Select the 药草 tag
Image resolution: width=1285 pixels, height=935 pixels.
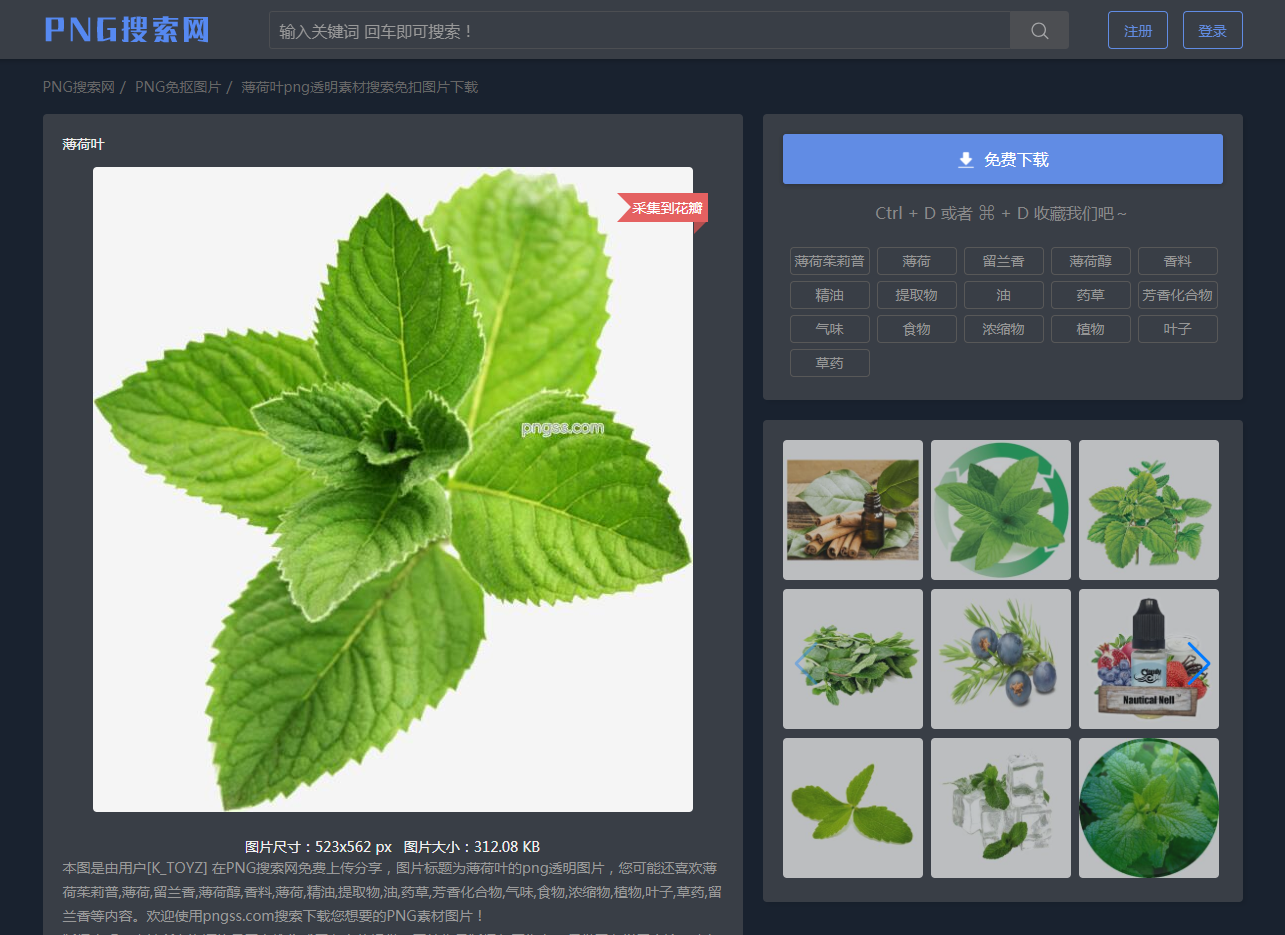1091,295
